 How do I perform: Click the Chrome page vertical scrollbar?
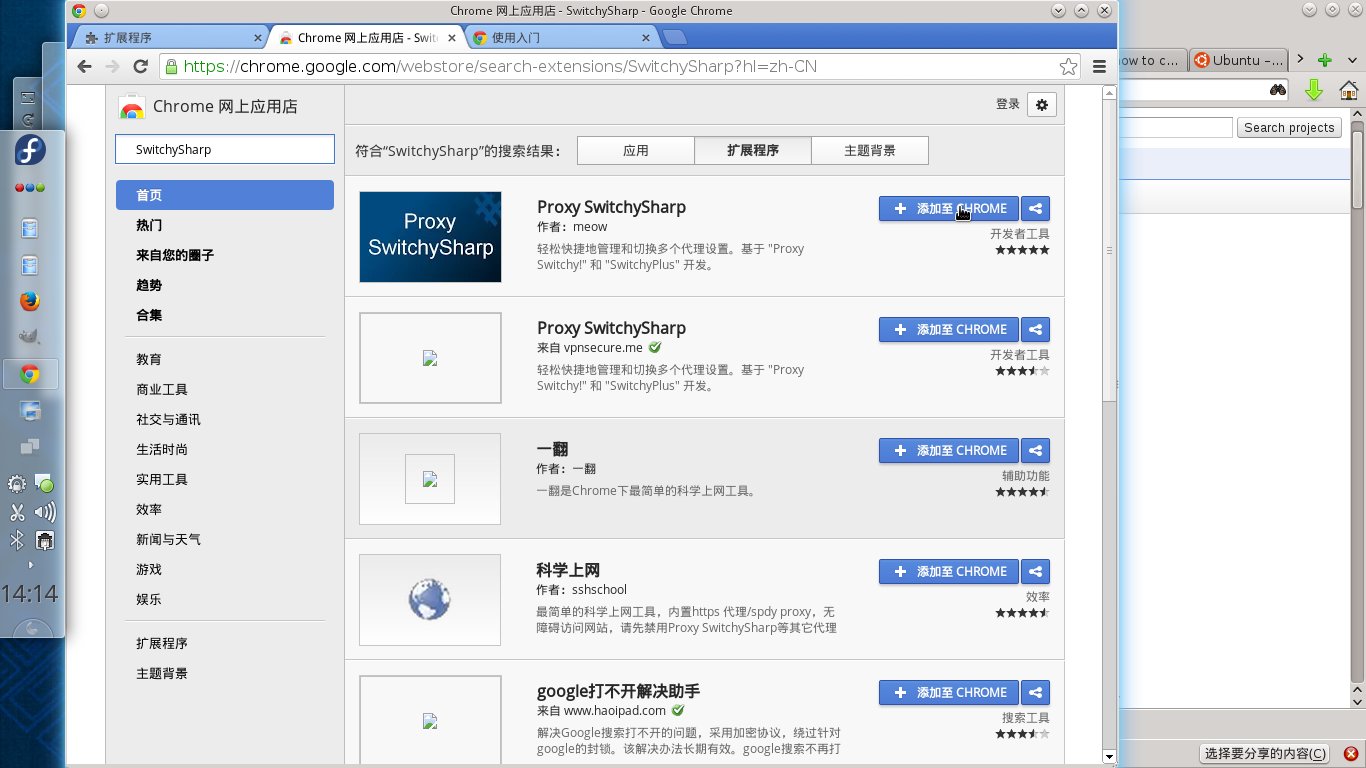tap(1109, 250)
